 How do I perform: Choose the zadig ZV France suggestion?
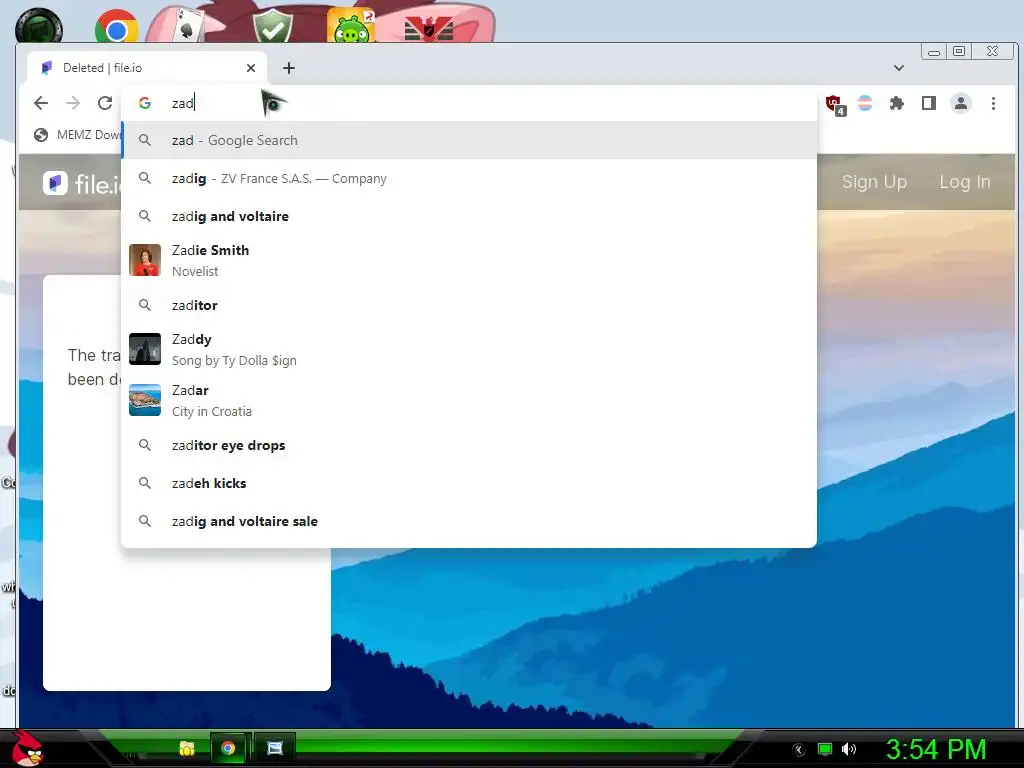469,178
